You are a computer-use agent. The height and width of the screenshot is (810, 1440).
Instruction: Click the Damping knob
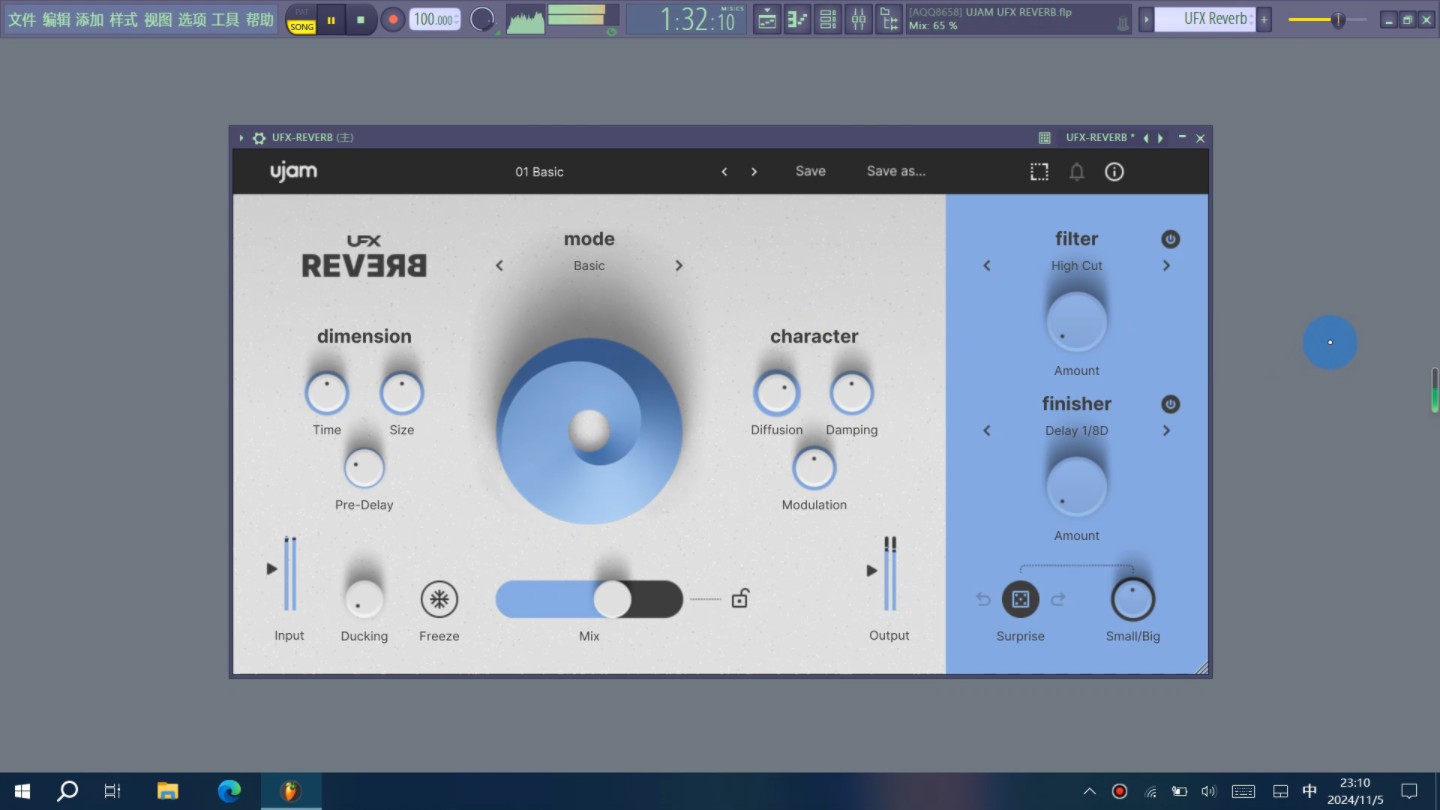point(852,393)
